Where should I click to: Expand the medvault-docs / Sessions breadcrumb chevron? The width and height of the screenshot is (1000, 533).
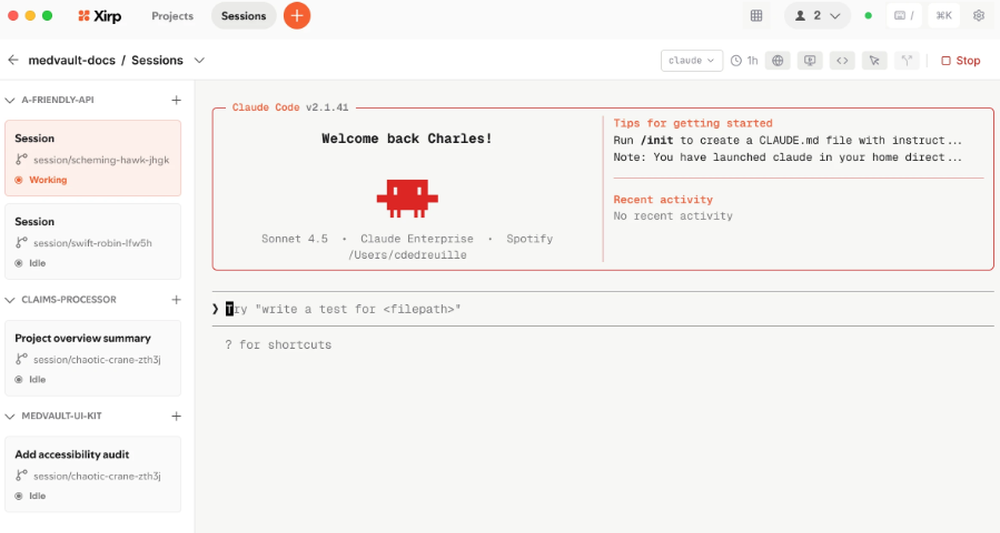point(199,60)
